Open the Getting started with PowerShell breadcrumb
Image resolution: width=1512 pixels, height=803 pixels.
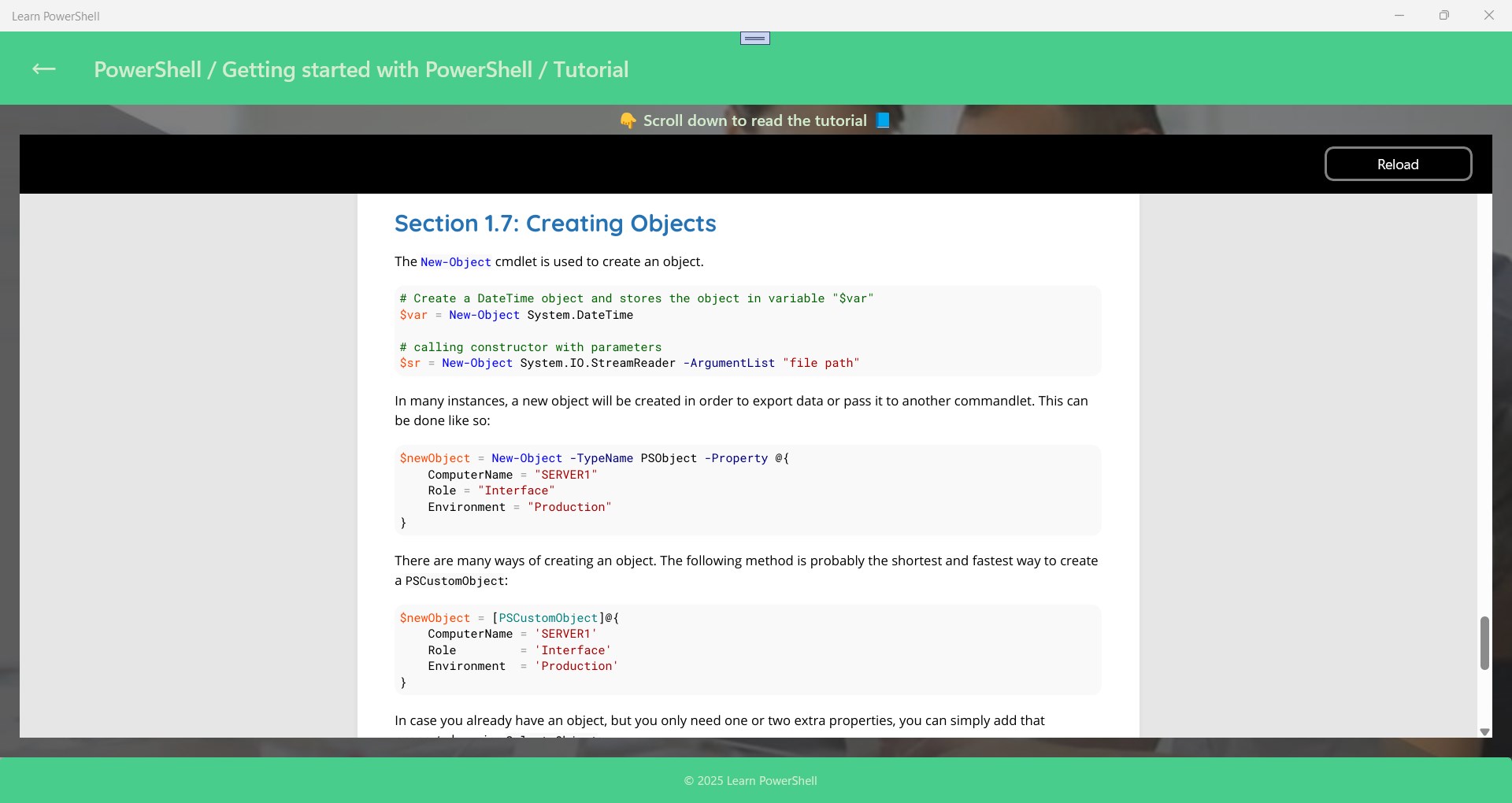tap(376, 70)
